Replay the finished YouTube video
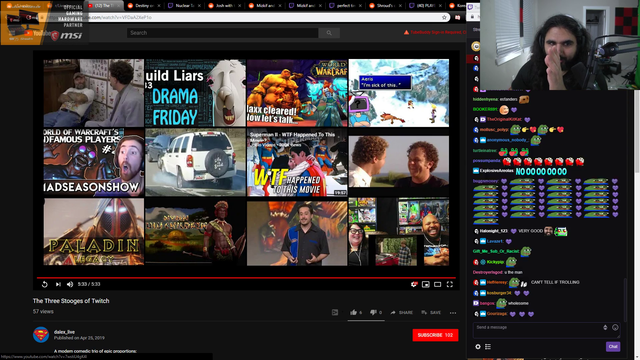Viewport: 640px width, 360px height. [x=45, y=284]
